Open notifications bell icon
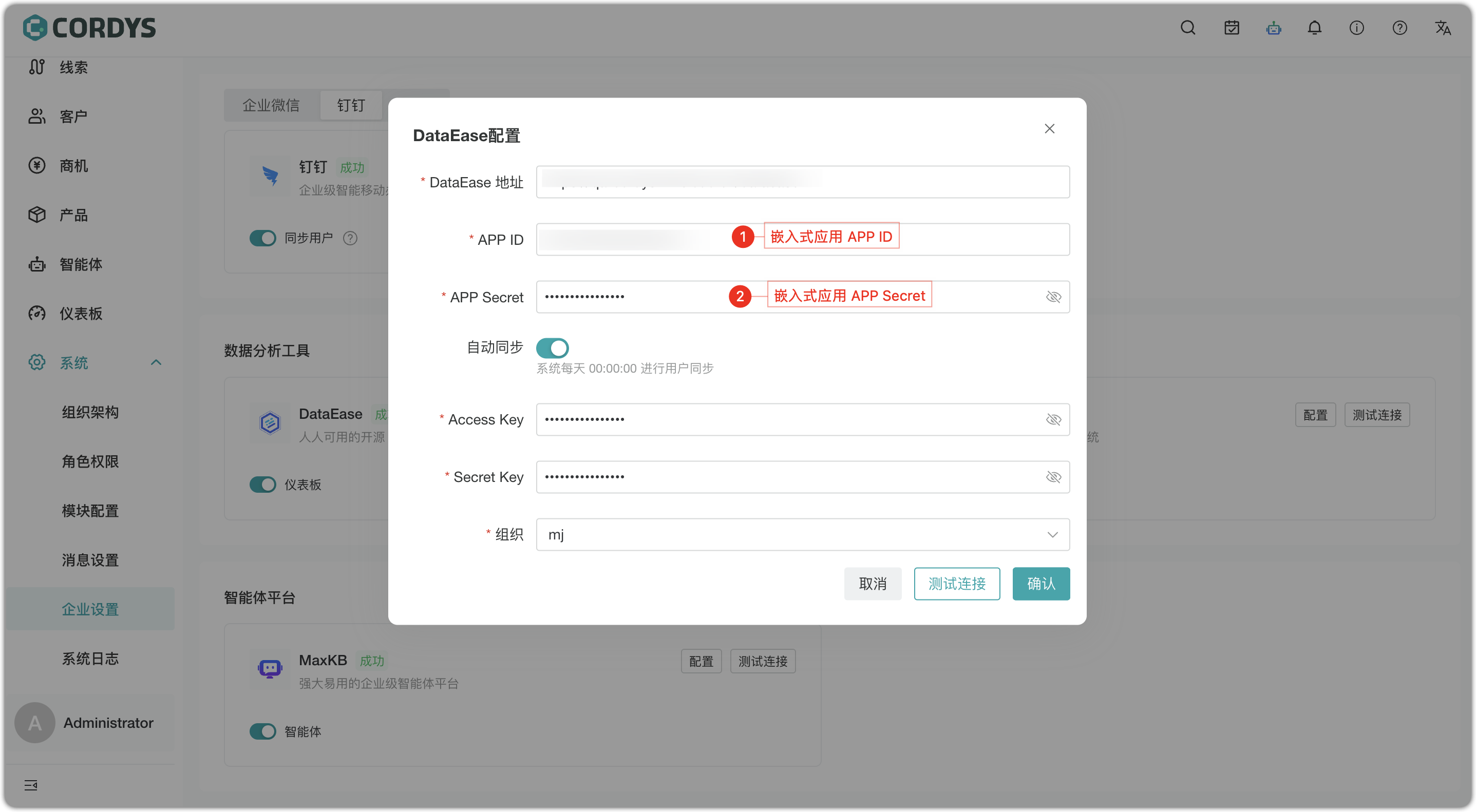The height and width of the screenshot is (812, 1476). coord(1314,28)
